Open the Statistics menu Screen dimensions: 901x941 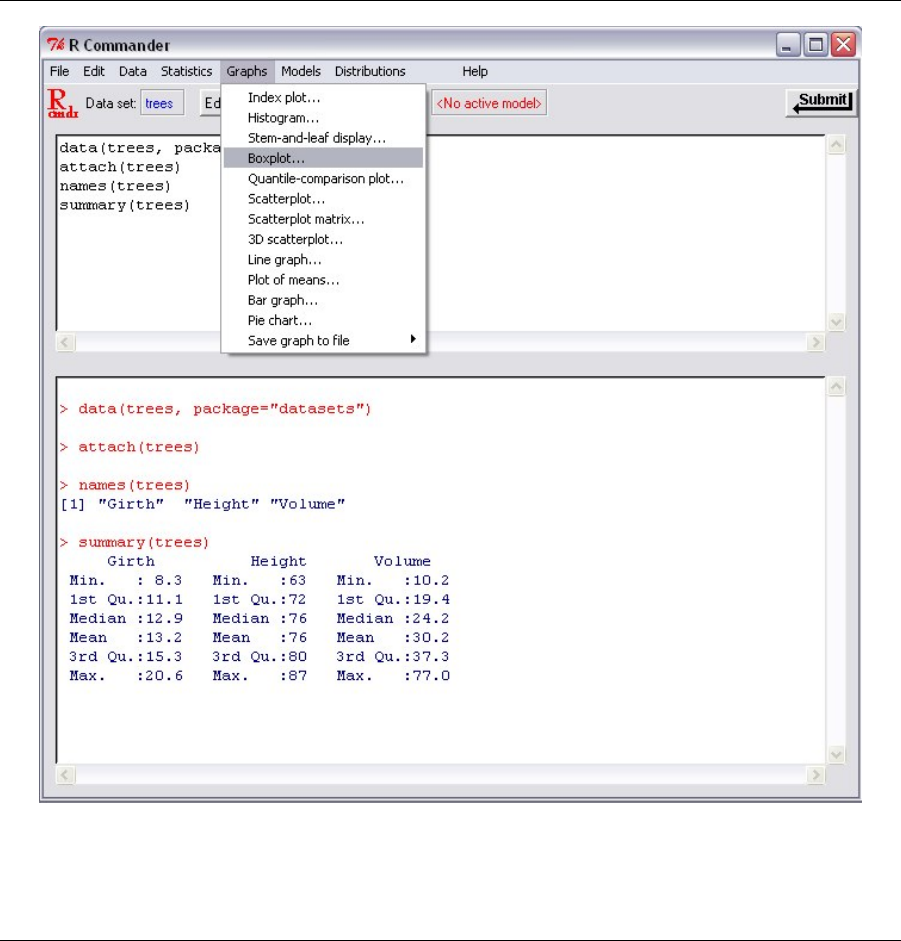click(186, 71)
